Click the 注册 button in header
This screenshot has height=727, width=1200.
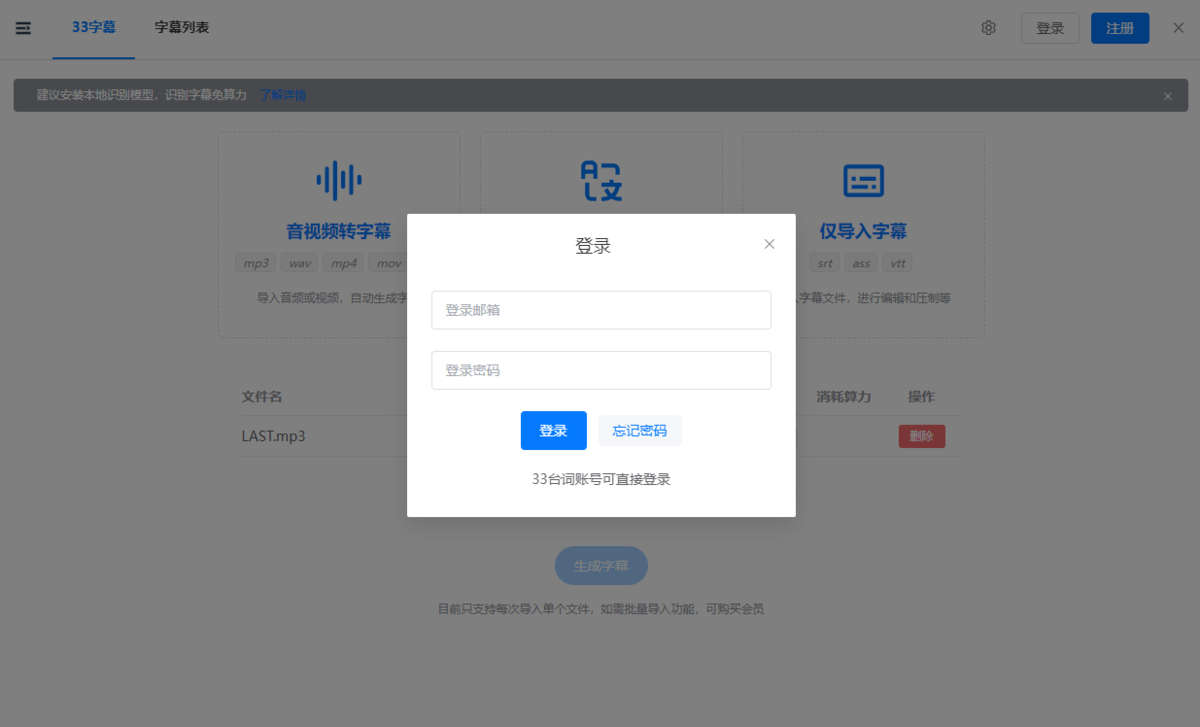click(1120, 28)
